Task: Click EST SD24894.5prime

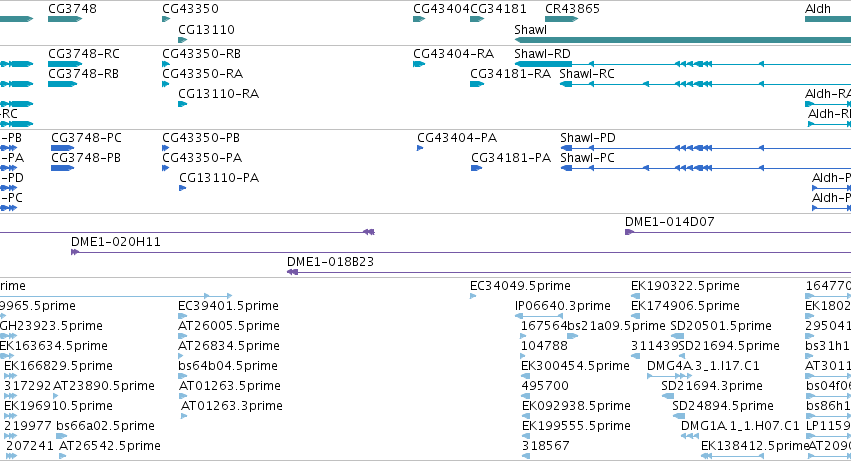Action: [722, 407]
